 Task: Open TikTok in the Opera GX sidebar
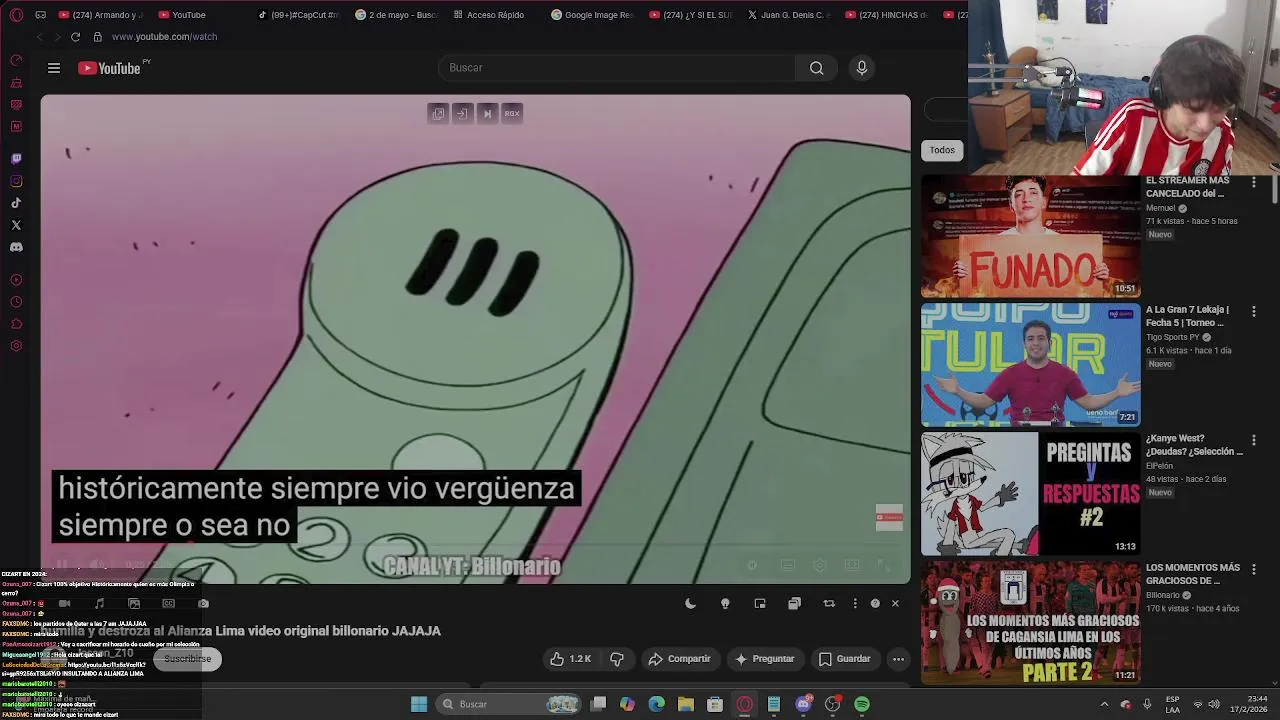tap(16, 203)
